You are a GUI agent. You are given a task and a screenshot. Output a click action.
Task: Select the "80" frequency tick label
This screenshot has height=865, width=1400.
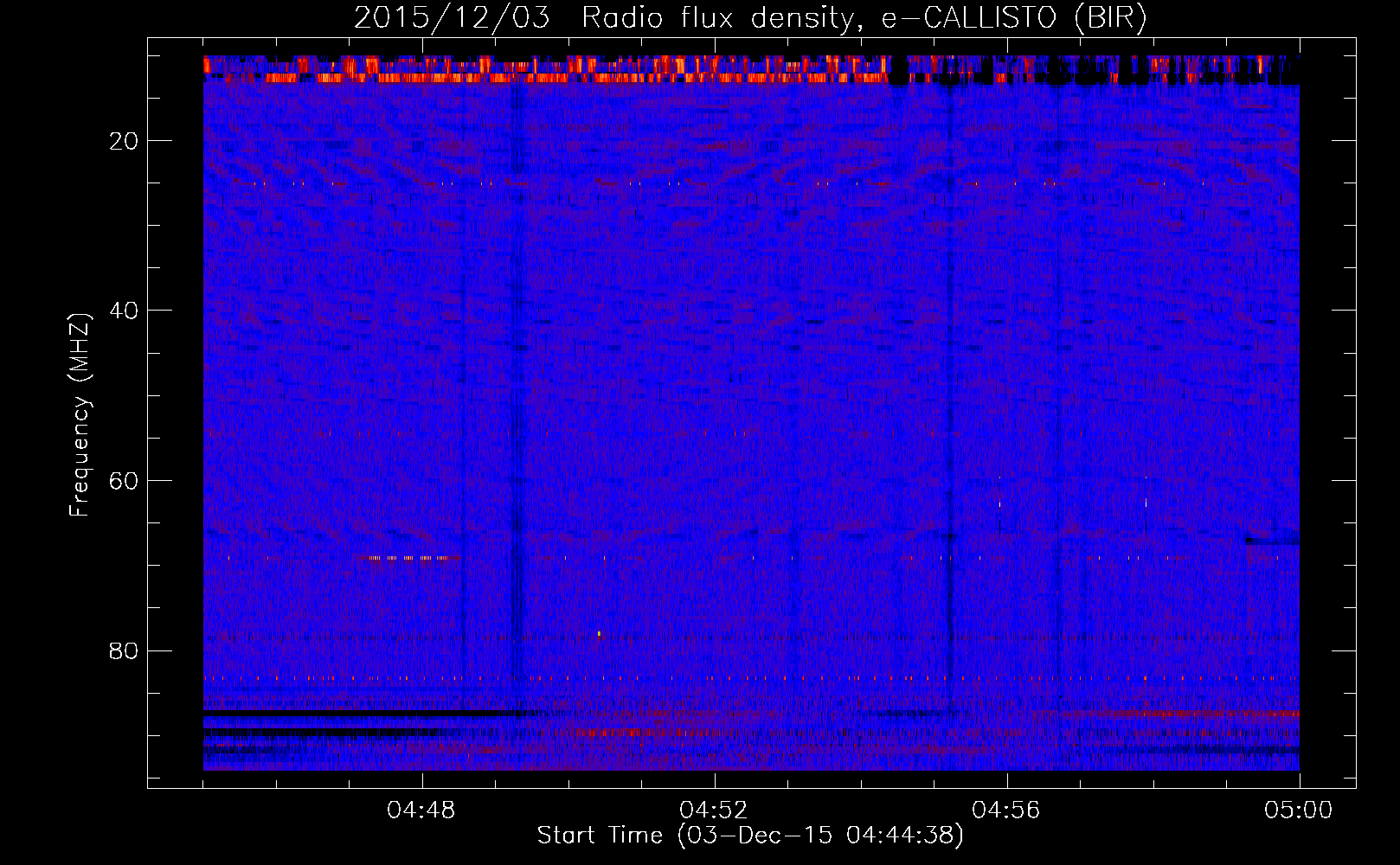(125, 650)
